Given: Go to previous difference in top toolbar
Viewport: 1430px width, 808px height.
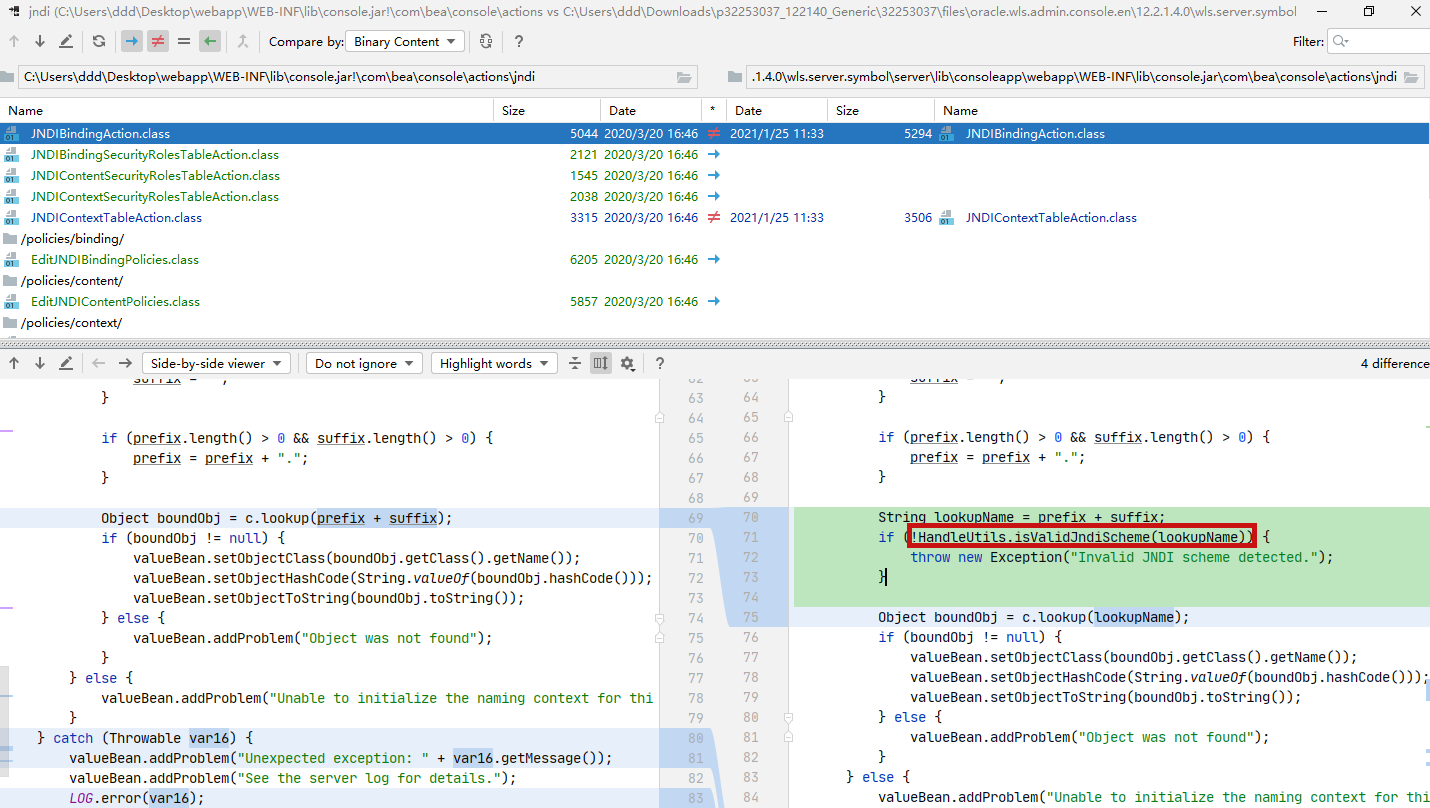Looking at the screenshot, I should tap(14, 41).
